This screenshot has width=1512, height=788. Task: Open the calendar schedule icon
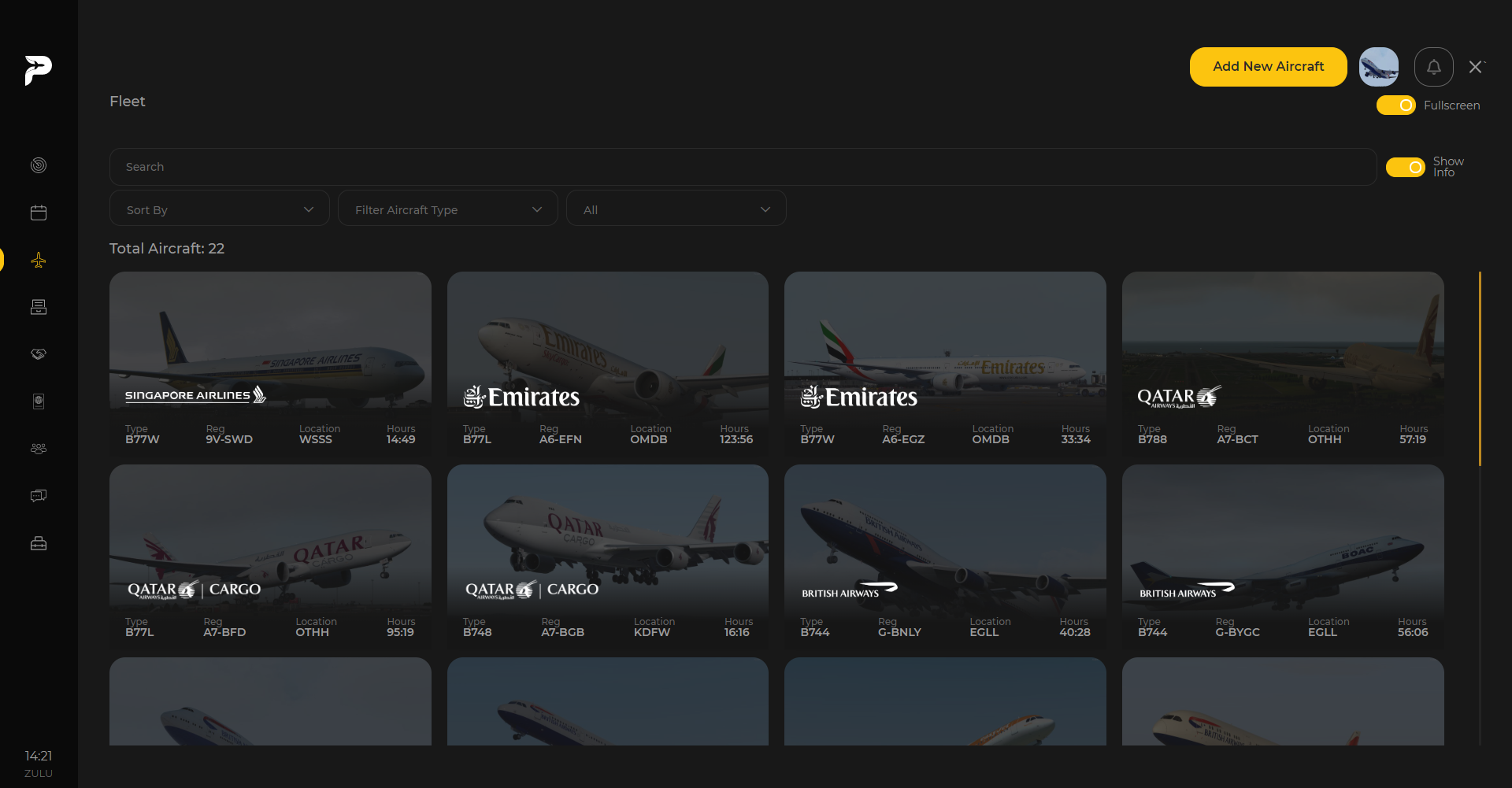tap(39, 213)
